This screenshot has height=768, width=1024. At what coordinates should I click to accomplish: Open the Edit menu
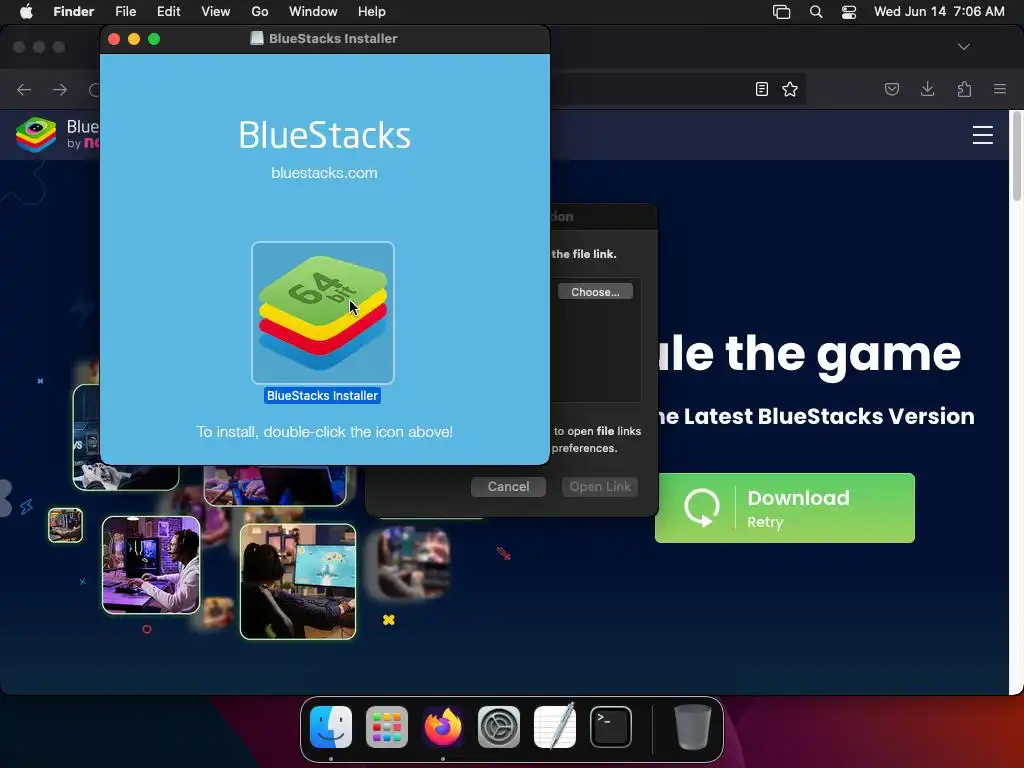pos(168,12)
